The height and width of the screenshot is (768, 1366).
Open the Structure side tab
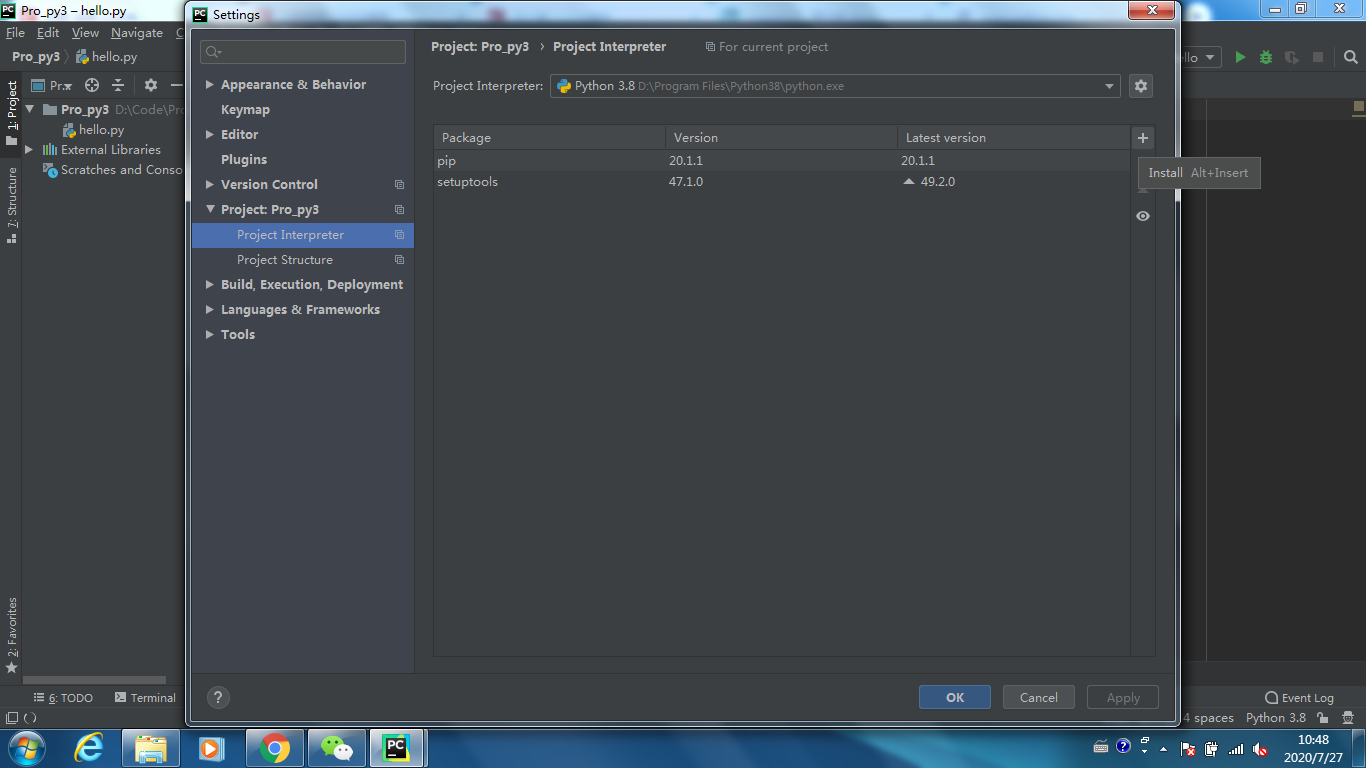coord(12,205)
